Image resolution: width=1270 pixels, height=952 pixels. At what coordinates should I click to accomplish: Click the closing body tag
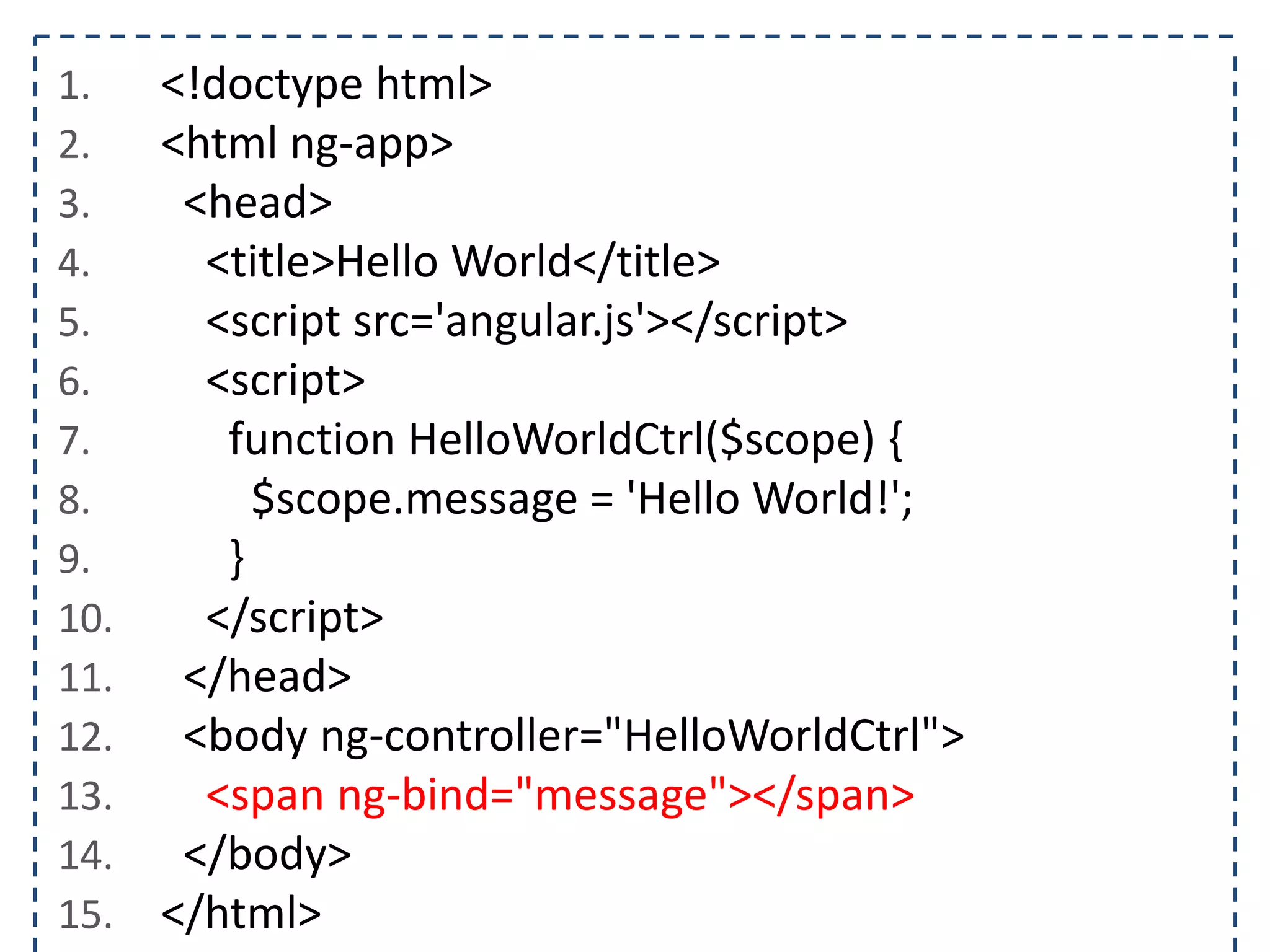(267, 855)
